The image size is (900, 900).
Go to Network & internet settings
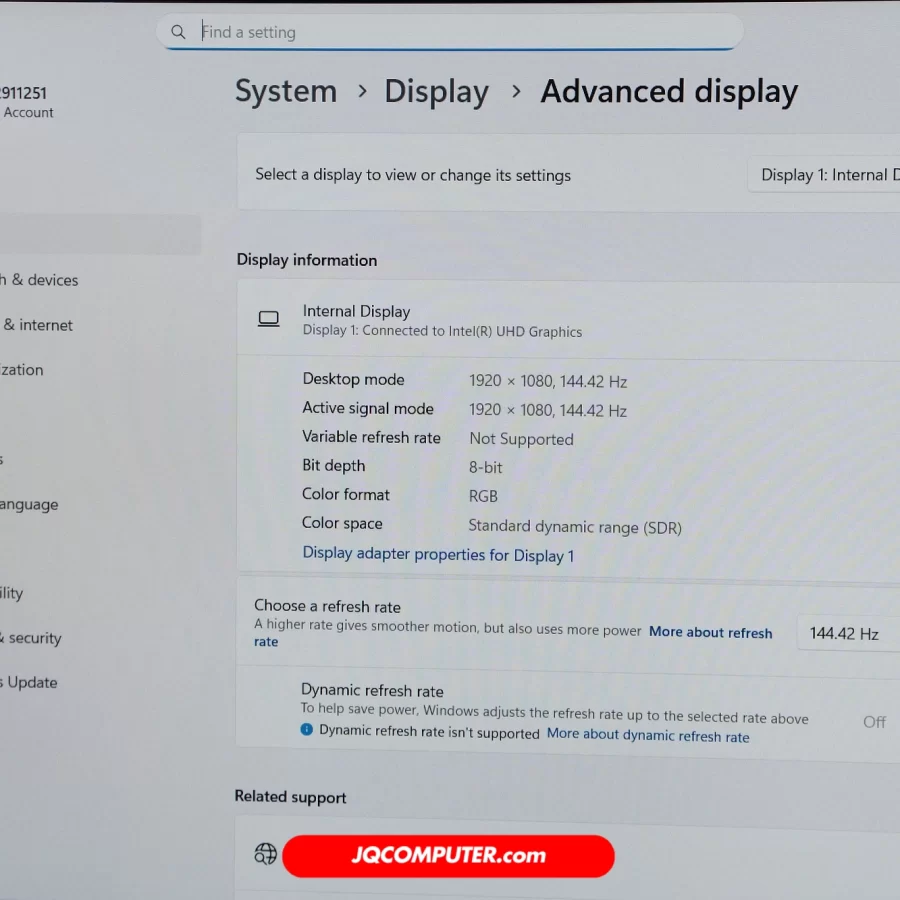point(38,325)
